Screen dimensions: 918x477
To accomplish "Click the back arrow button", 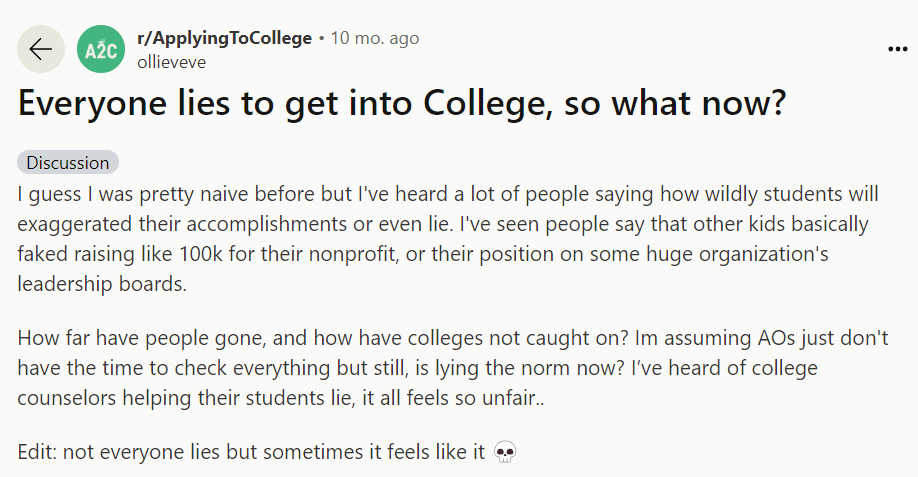I will pos(41,49).
